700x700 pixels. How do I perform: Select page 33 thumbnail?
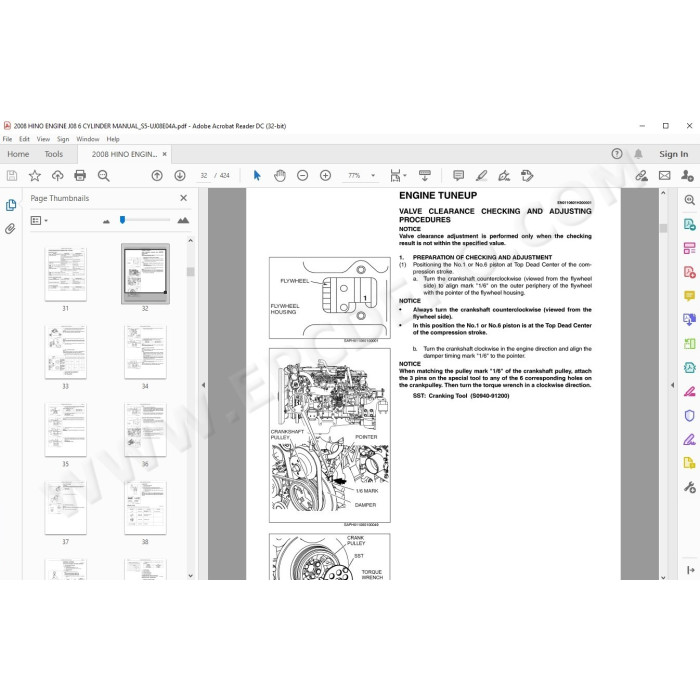point(66,352)
